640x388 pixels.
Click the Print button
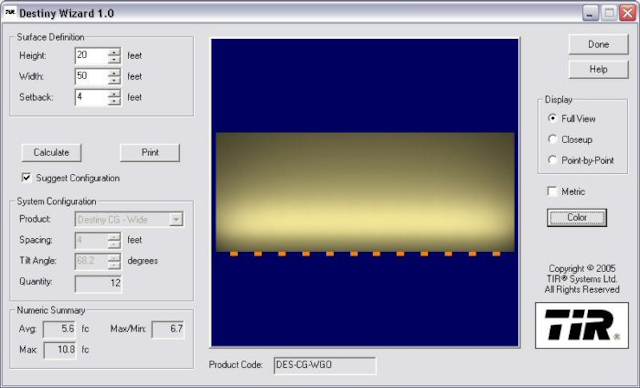[150, 153]
